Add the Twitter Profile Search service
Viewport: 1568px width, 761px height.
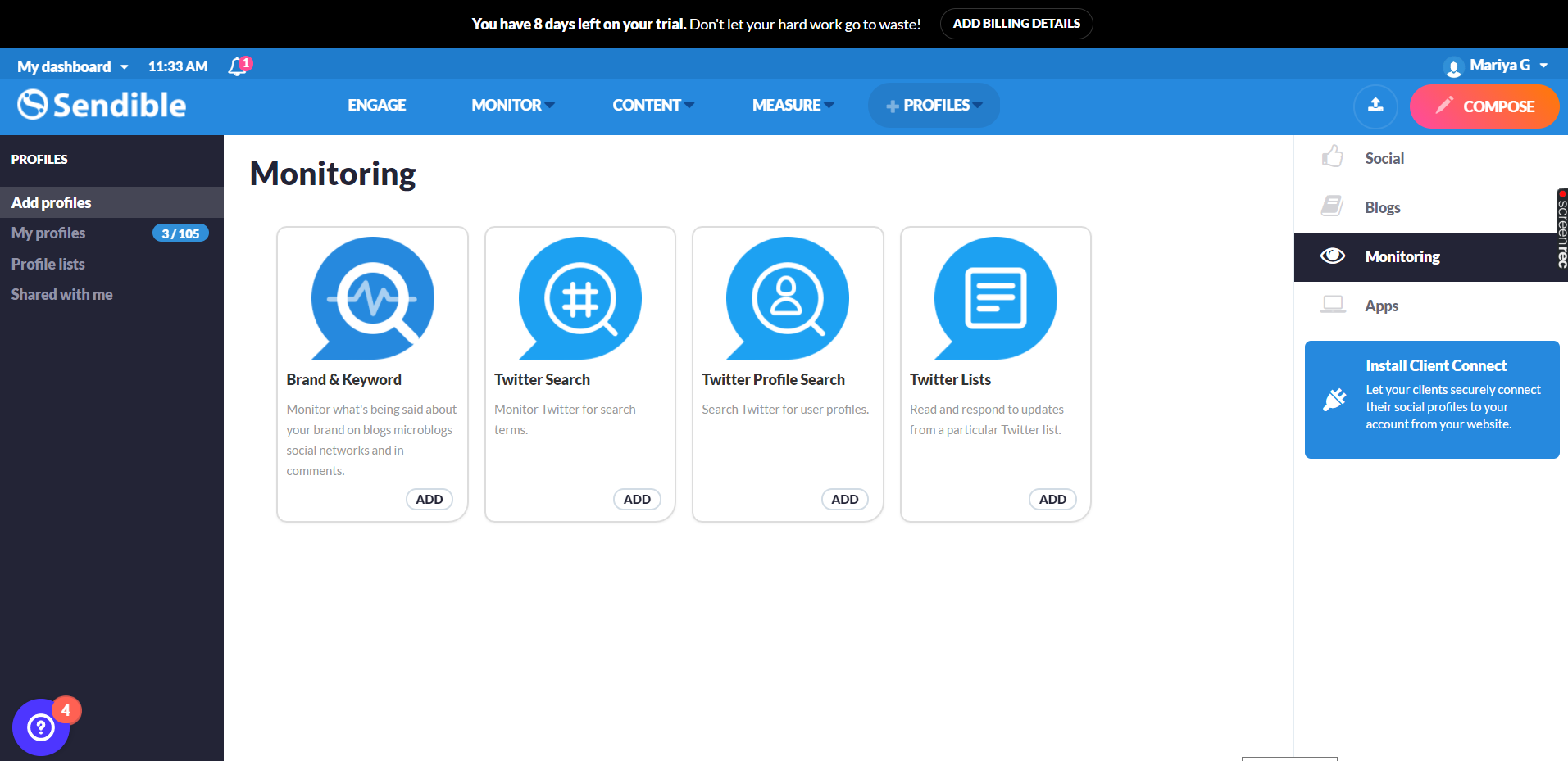point(845,499)
